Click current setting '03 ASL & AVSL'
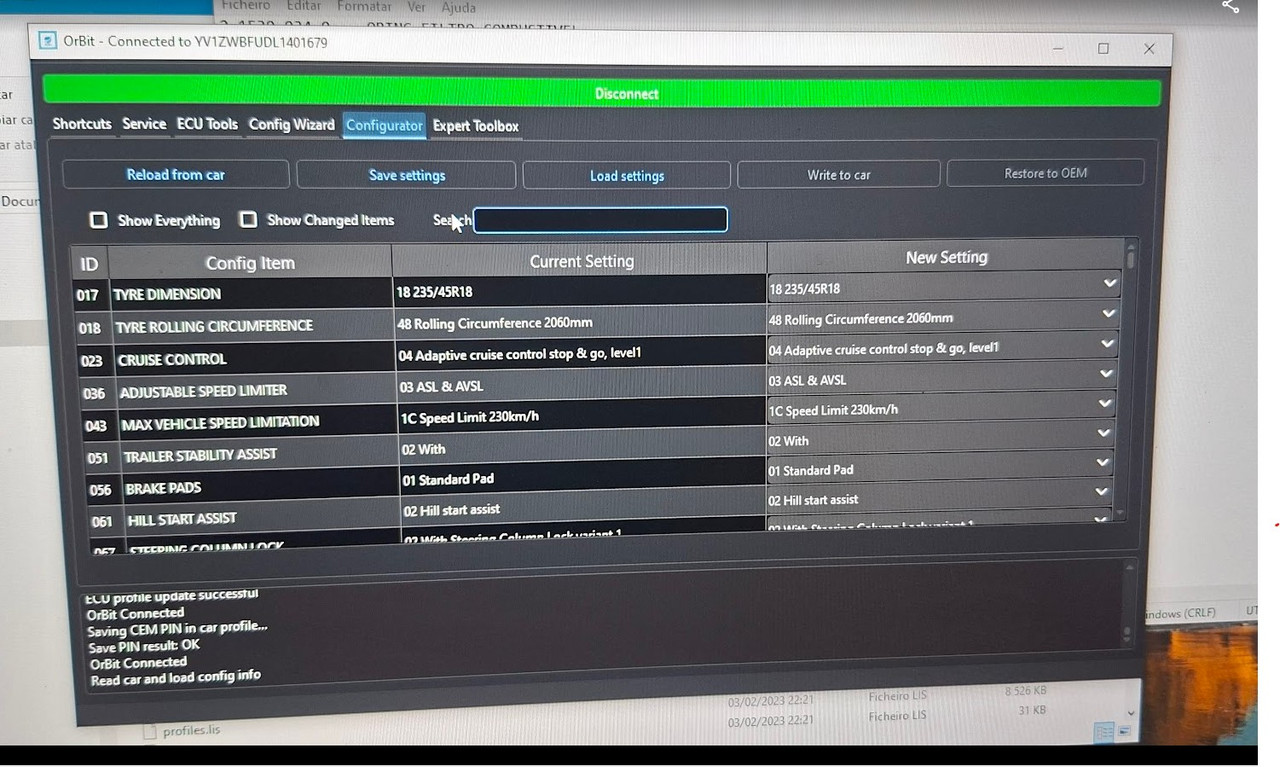Viewport: 1280px width, 767px height. click(441, 386)
